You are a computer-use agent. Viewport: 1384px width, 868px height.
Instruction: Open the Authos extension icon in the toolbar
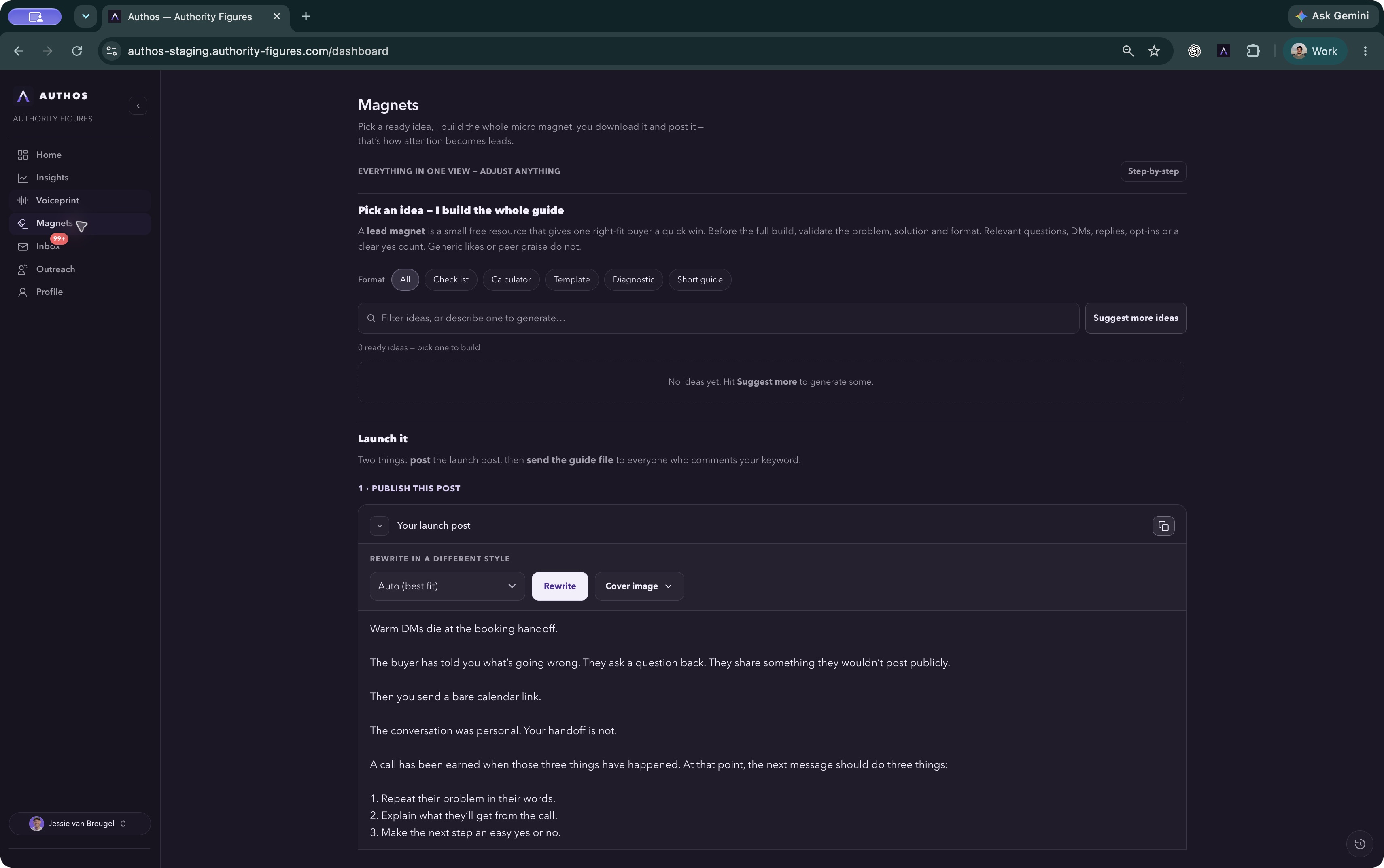pyautogui.click(x=1224, y=51)
